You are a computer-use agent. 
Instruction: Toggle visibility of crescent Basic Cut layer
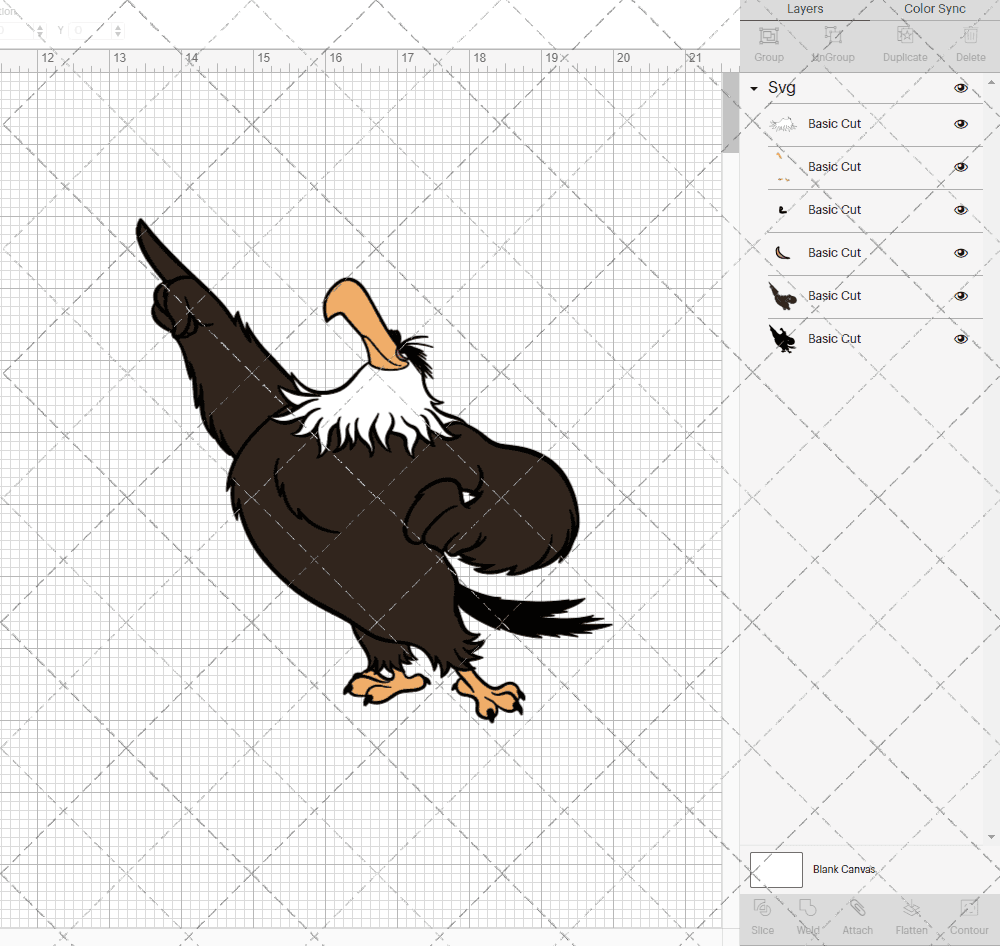(x=960, y=253)
